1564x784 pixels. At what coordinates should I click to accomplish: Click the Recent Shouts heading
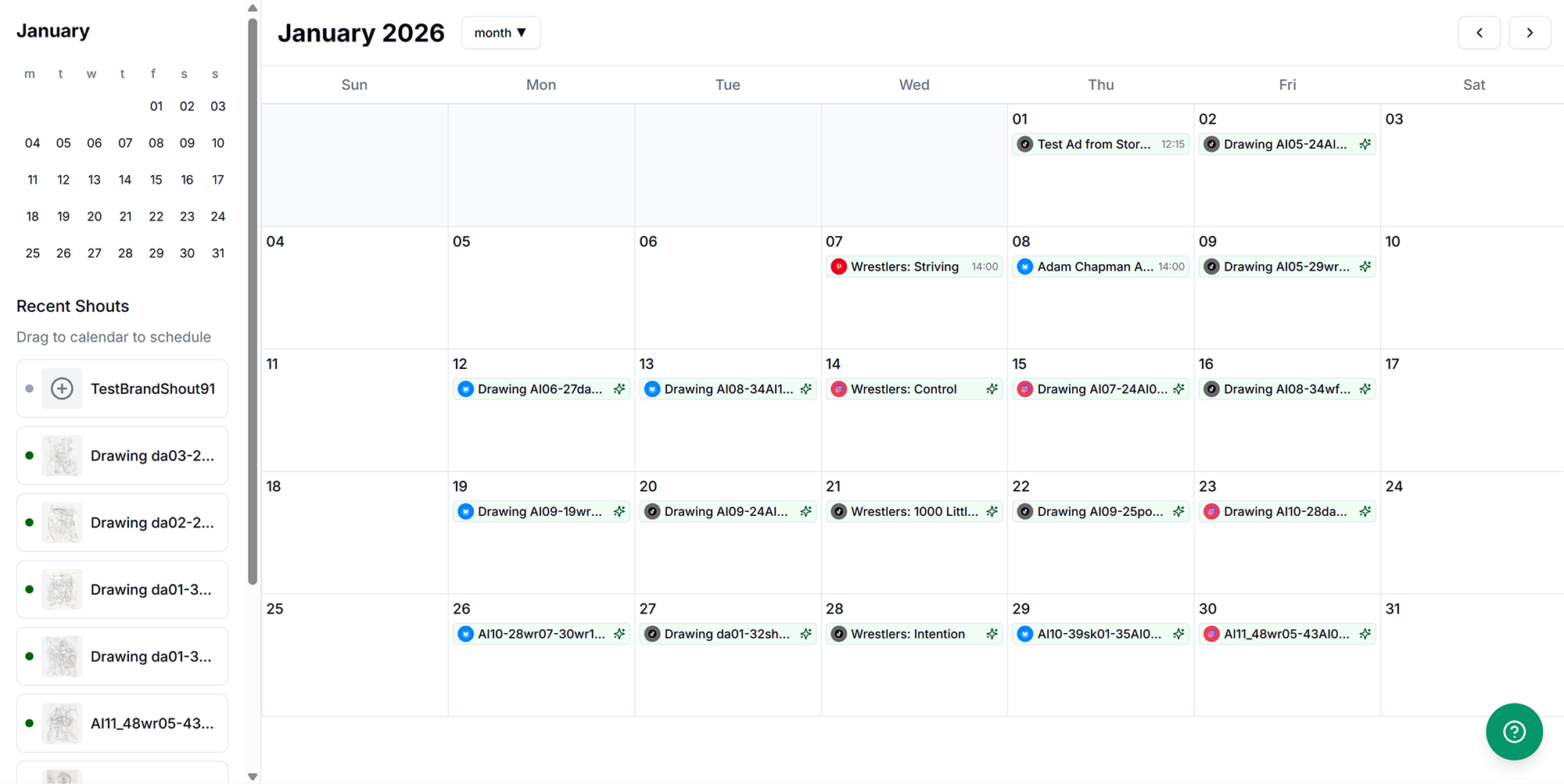[x=73, y=306]
